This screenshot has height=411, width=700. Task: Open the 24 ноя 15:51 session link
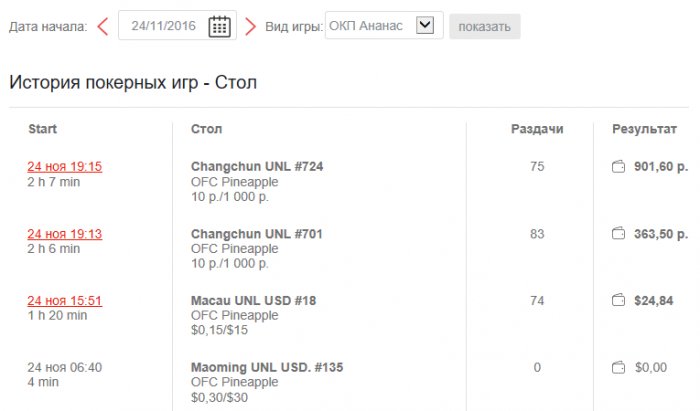(64, 300)
